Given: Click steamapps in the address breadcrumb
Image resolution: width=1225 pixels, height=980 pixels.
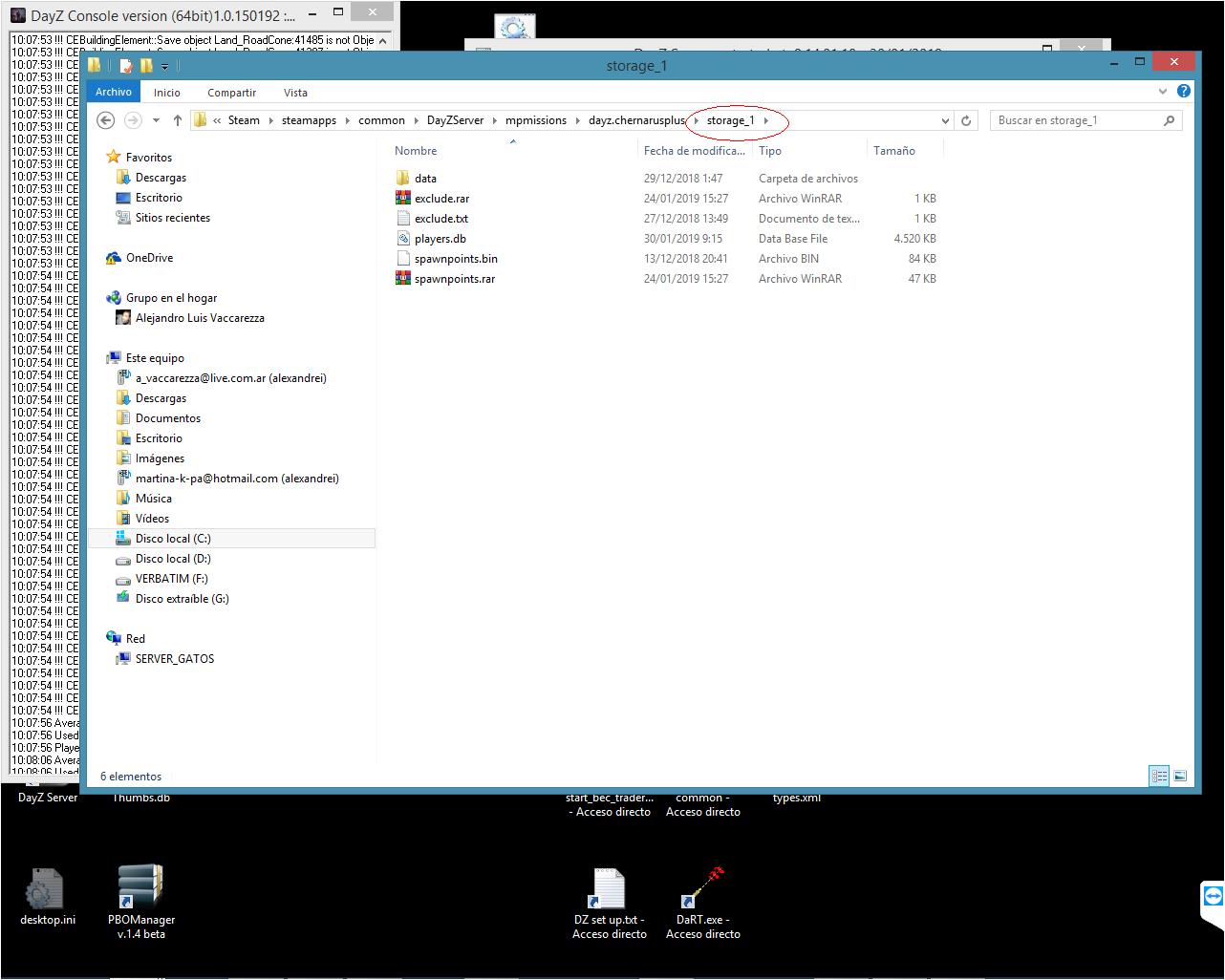Looking at the screenshot, I should (x=309, y=120).
